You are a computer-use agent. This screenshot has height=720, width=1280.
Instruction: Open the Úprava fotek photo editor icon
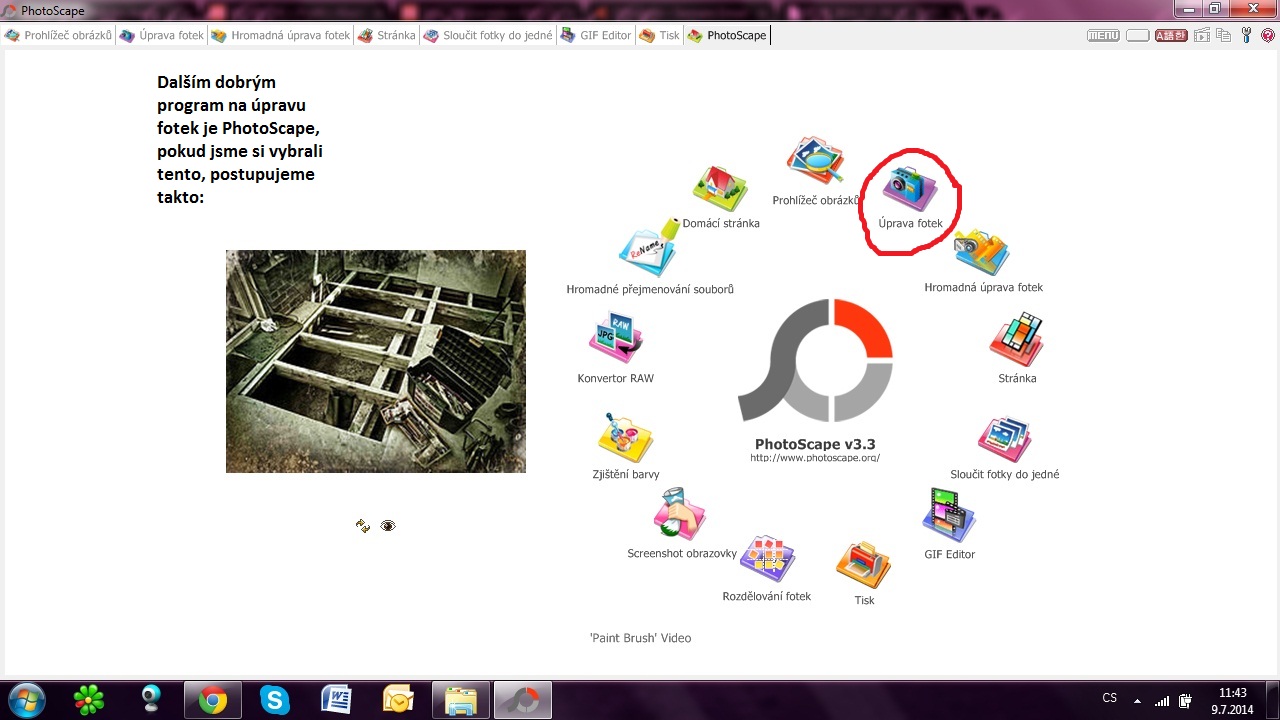pos(909,189)
